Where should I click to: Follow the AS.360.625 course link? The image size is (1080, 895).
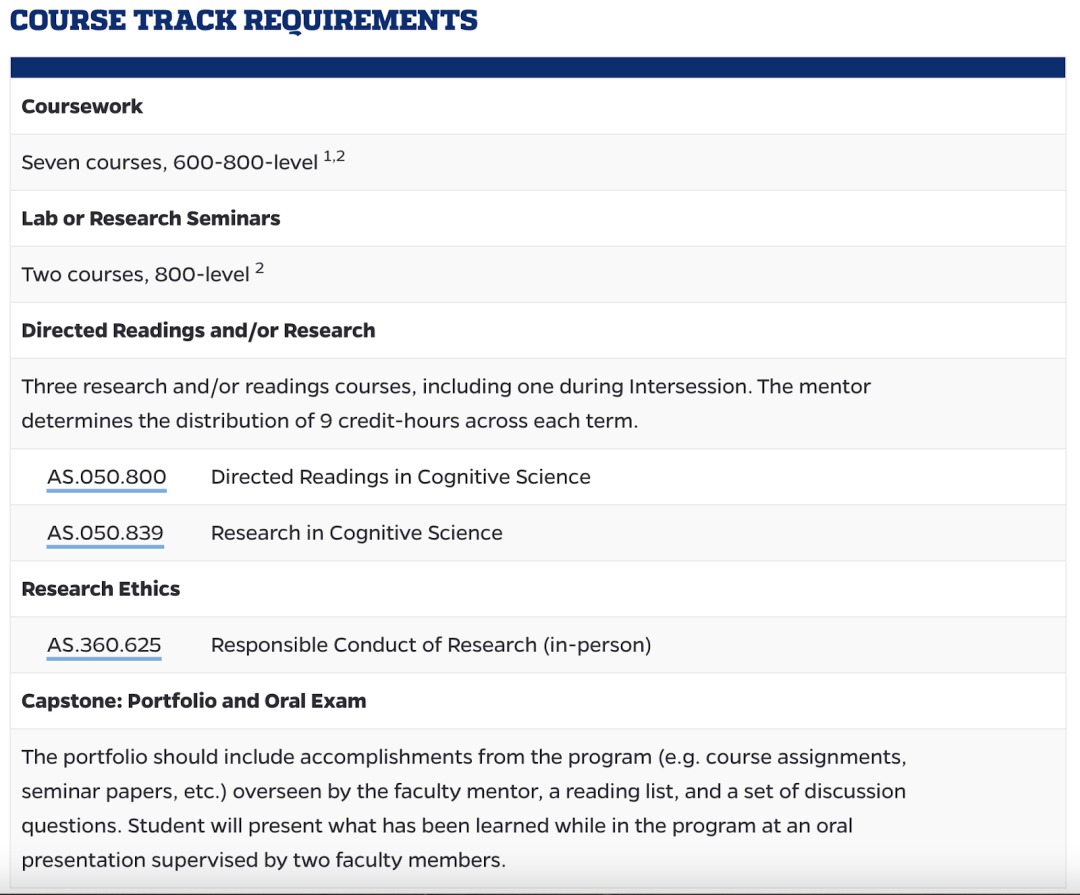104,645
